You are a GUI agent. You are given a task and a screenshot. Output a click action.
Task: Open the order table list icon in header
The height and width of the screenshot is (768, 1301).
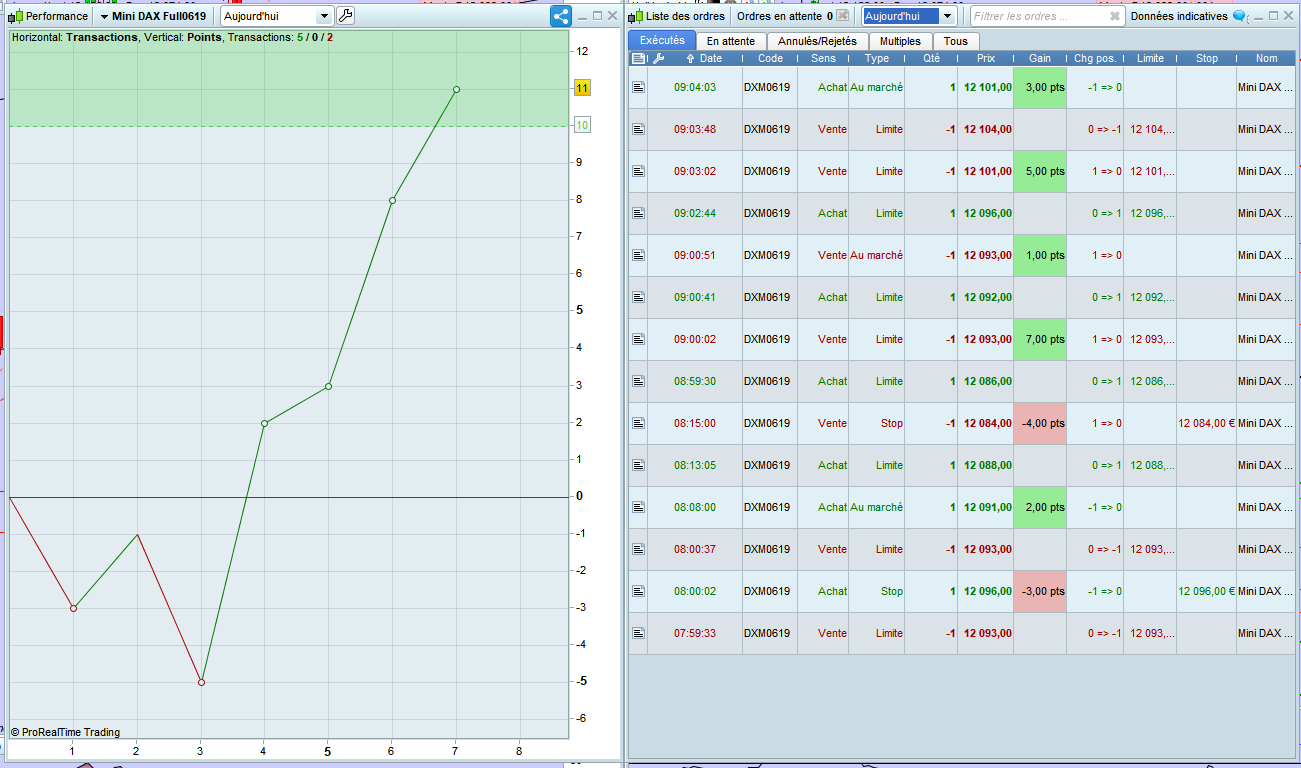click(639, 58)
